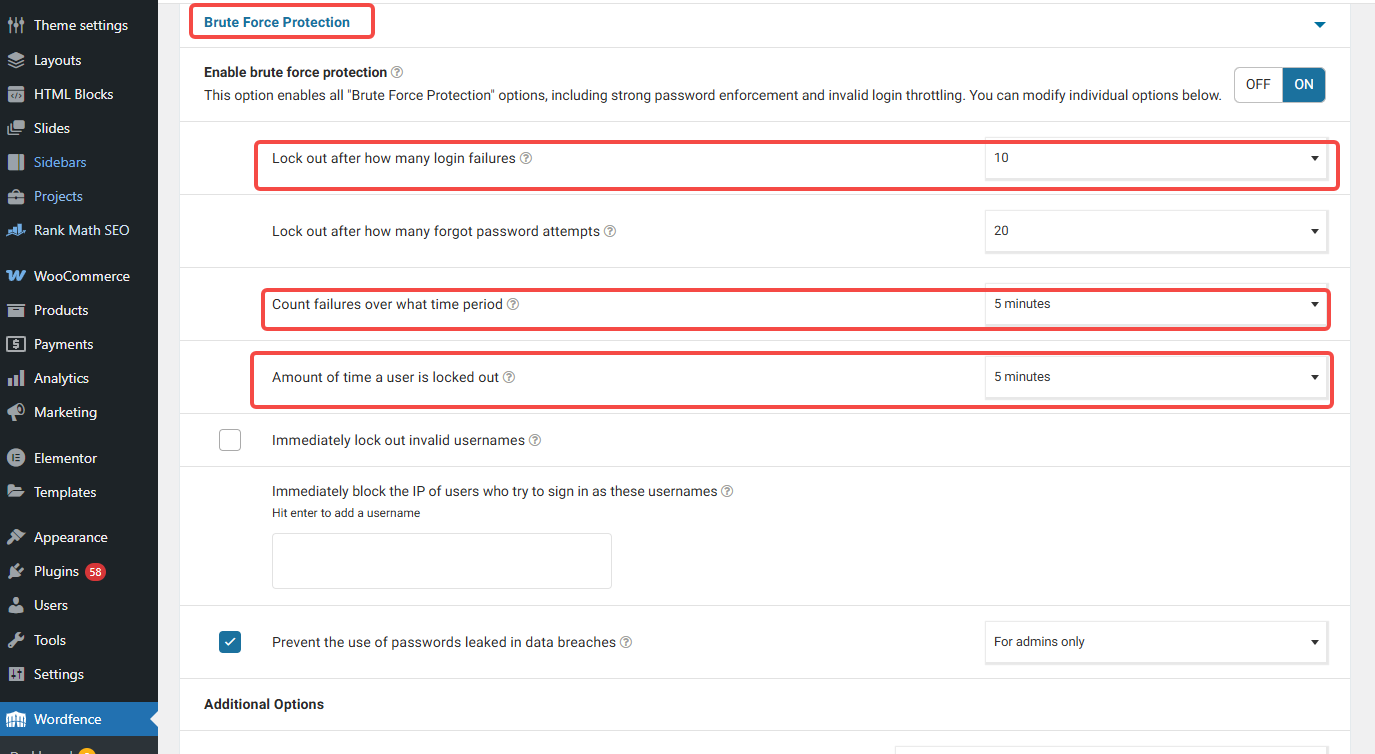Click the Plugins plug icon
Image resolution: width=1375 pixels, height=754 pixels.
(x=16, y=571)
